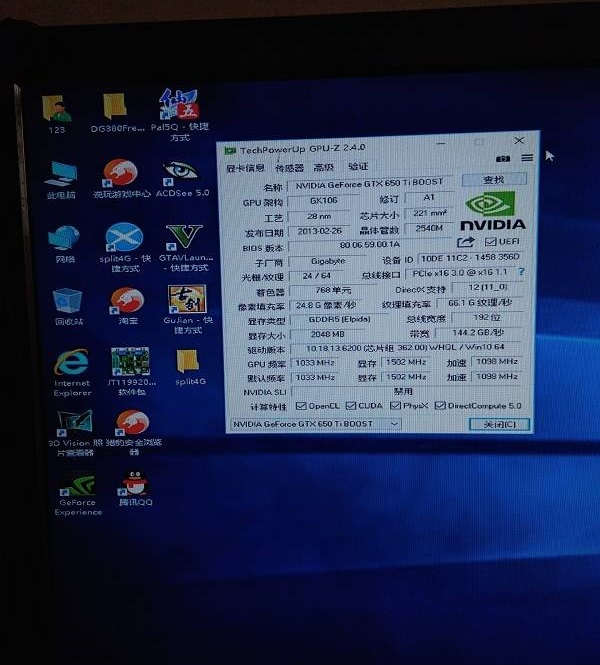Click the 24.8 G pixel fillrate value
600x665 pixels.
click(327, 305)
